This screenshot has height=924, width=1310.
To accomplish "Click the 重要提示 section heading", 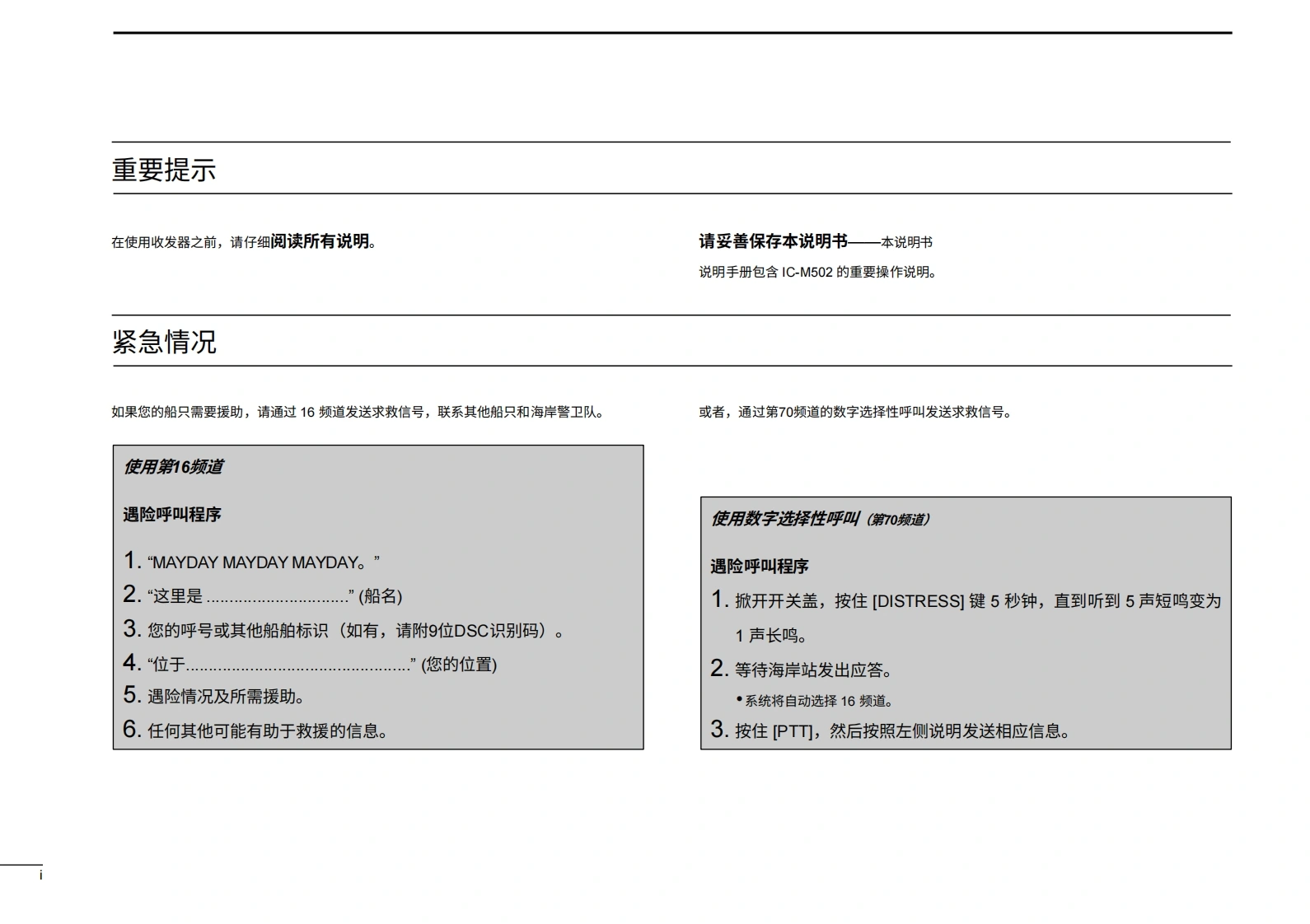I will [164, 170].
